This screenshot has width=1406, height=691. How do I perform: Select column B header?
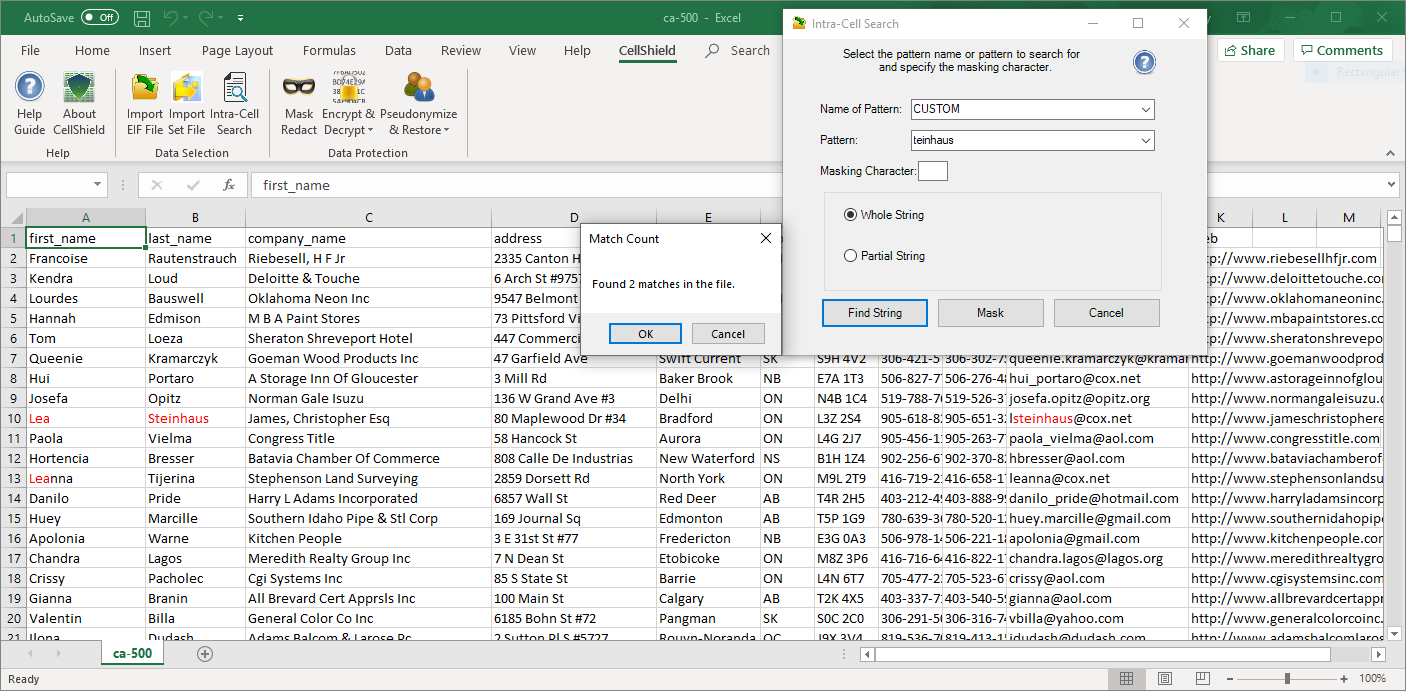[195, 218]
